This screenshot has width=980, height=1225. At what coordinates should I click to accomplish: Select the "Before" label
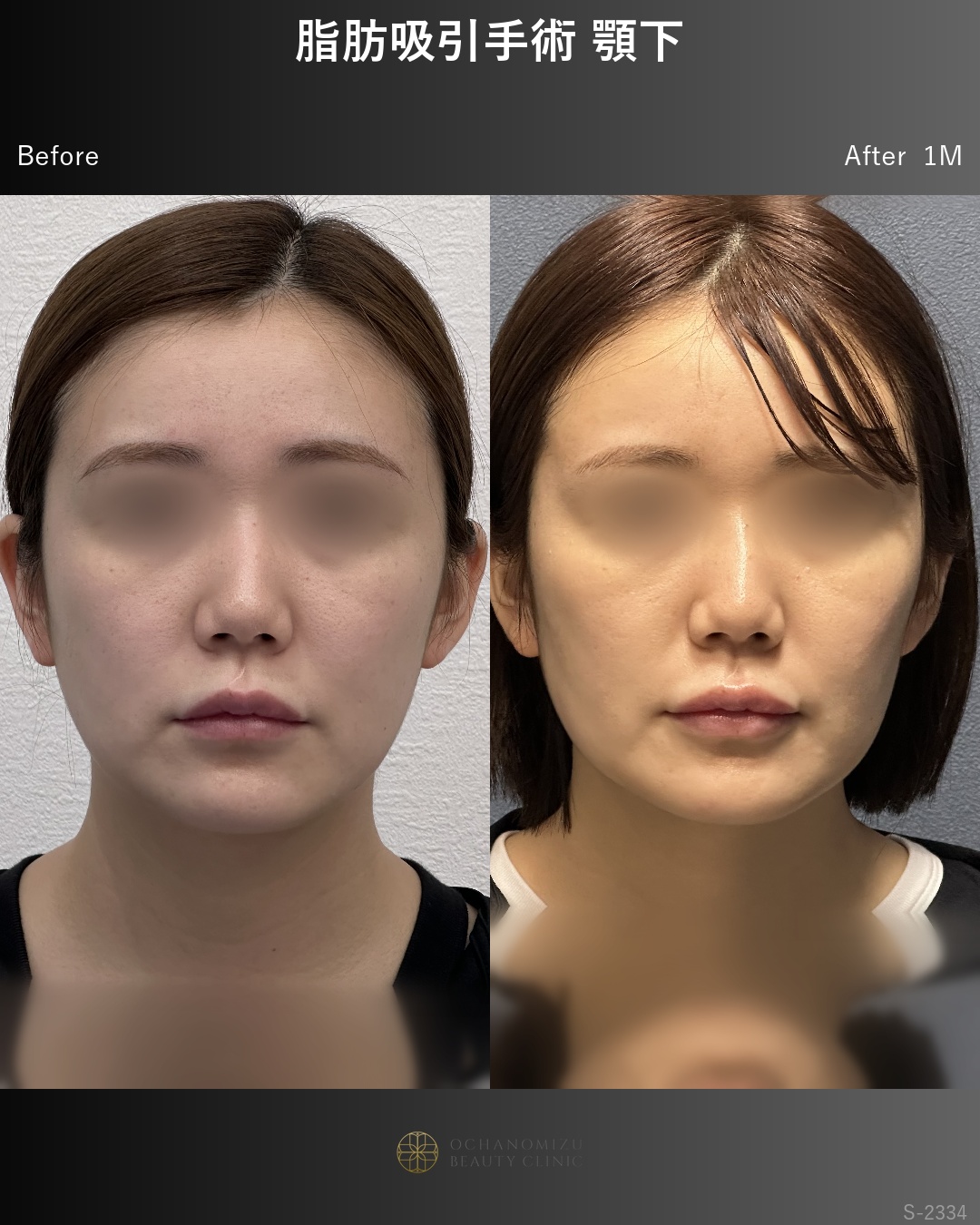pyautogui.click(x=58, y=156)
